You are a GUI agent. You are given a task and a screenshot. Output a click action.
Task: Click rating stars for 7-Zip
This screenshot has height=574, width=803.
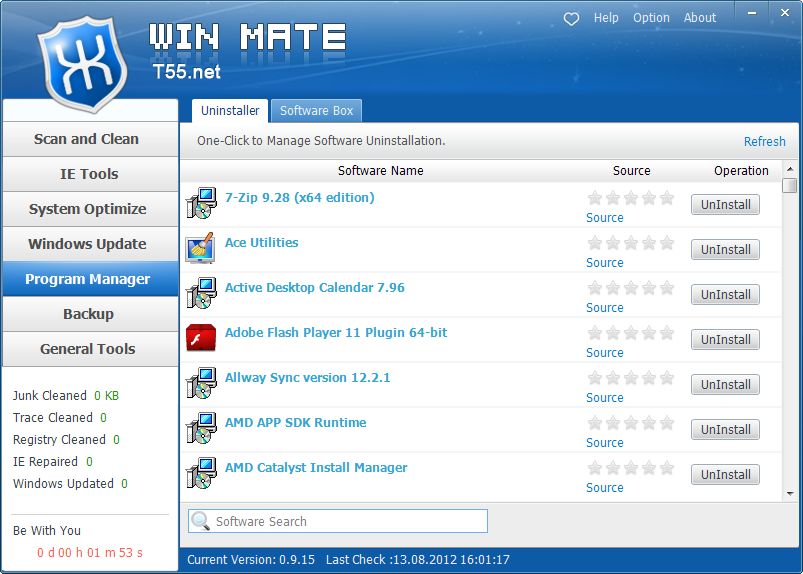630,198
